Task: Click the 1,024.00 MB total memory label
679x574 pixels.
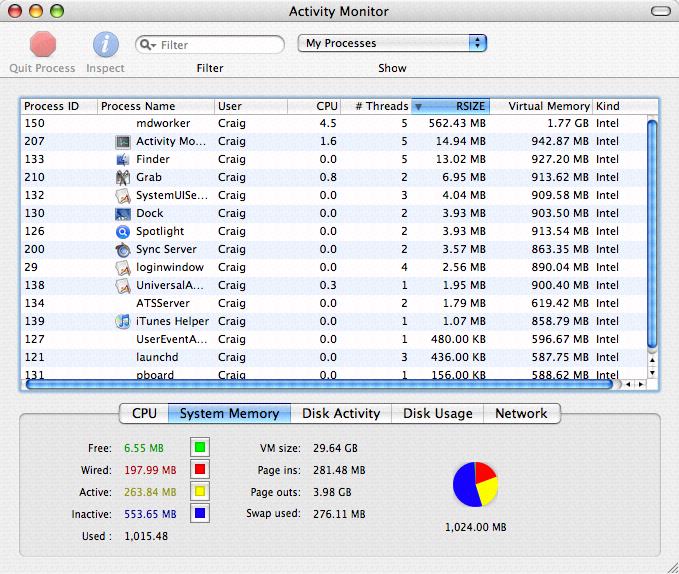Action: click(x=475, y=527)
